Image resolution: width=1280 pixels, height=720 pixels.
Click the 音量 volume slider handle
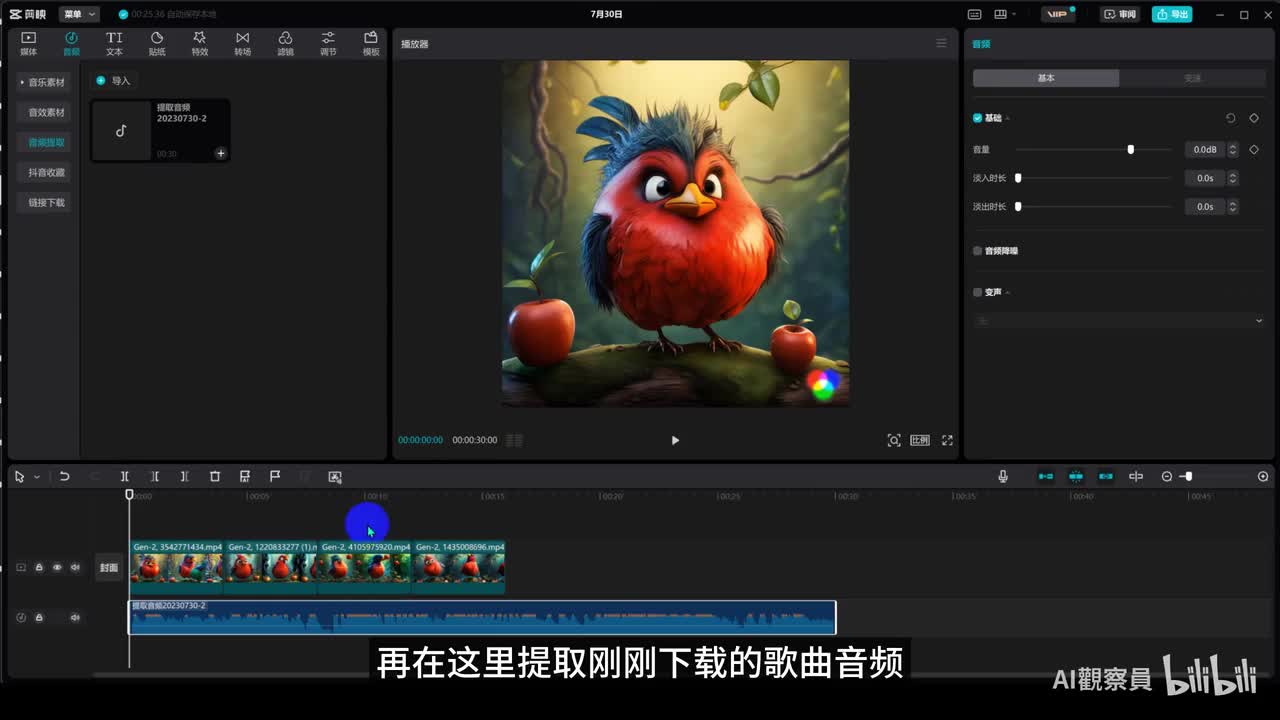1131,149
